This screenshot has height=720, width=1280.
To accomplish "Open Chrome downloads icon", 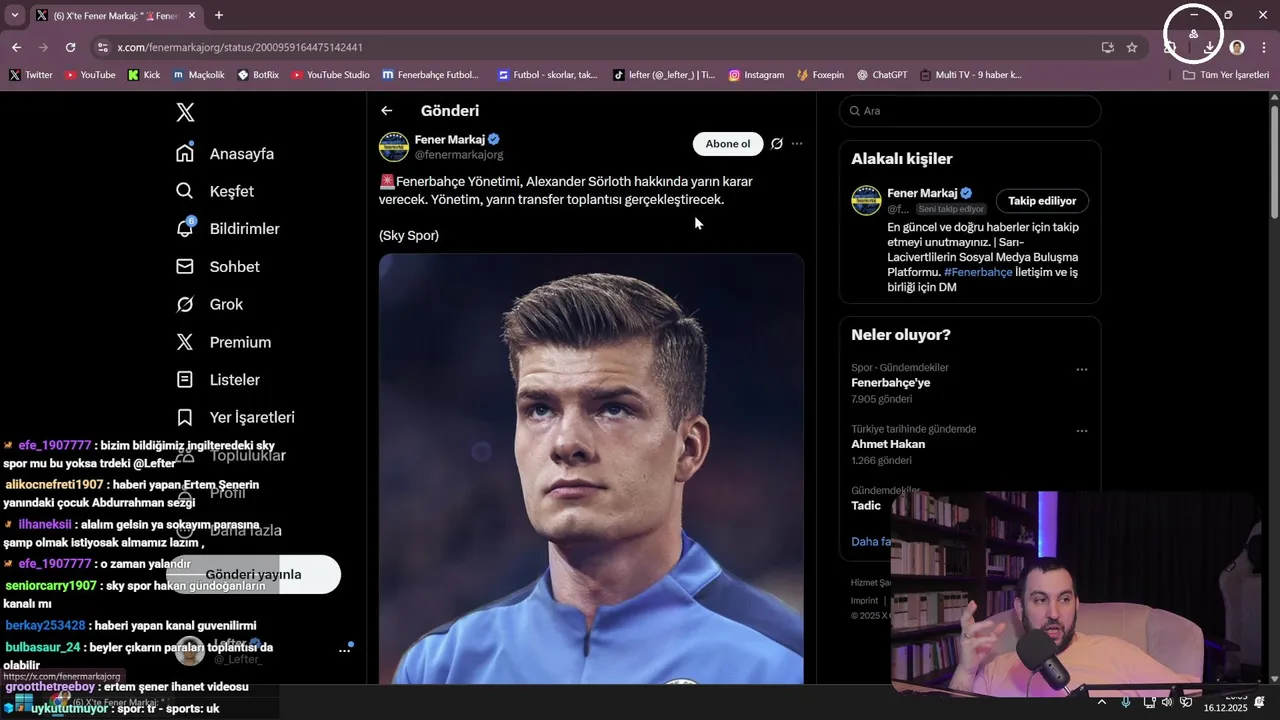I will click(x=1209, y=47).
